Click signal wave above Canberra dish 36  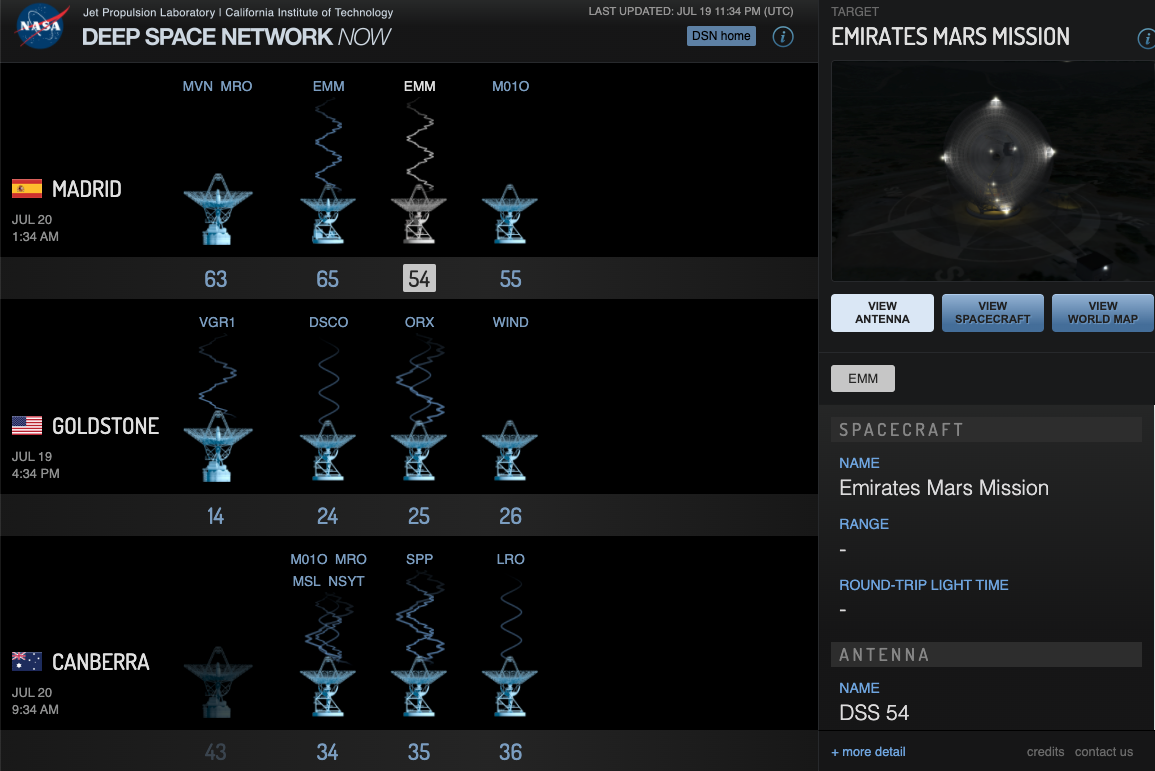(510, 619)
